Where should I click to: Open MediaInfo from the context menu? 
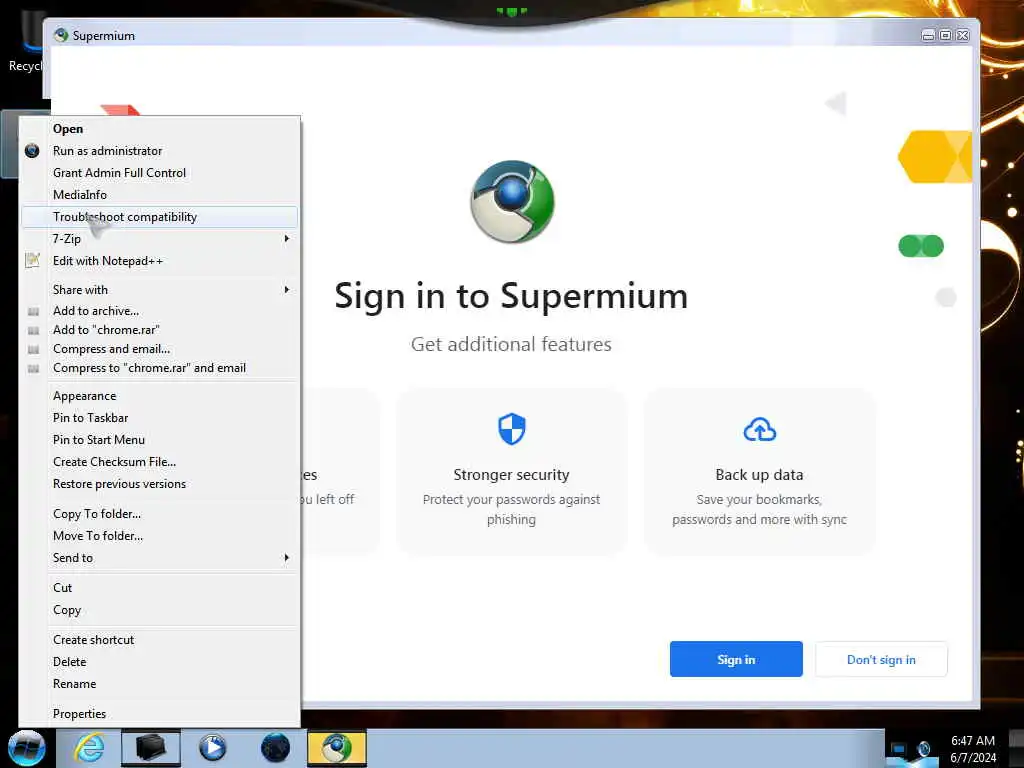point(159,195)
